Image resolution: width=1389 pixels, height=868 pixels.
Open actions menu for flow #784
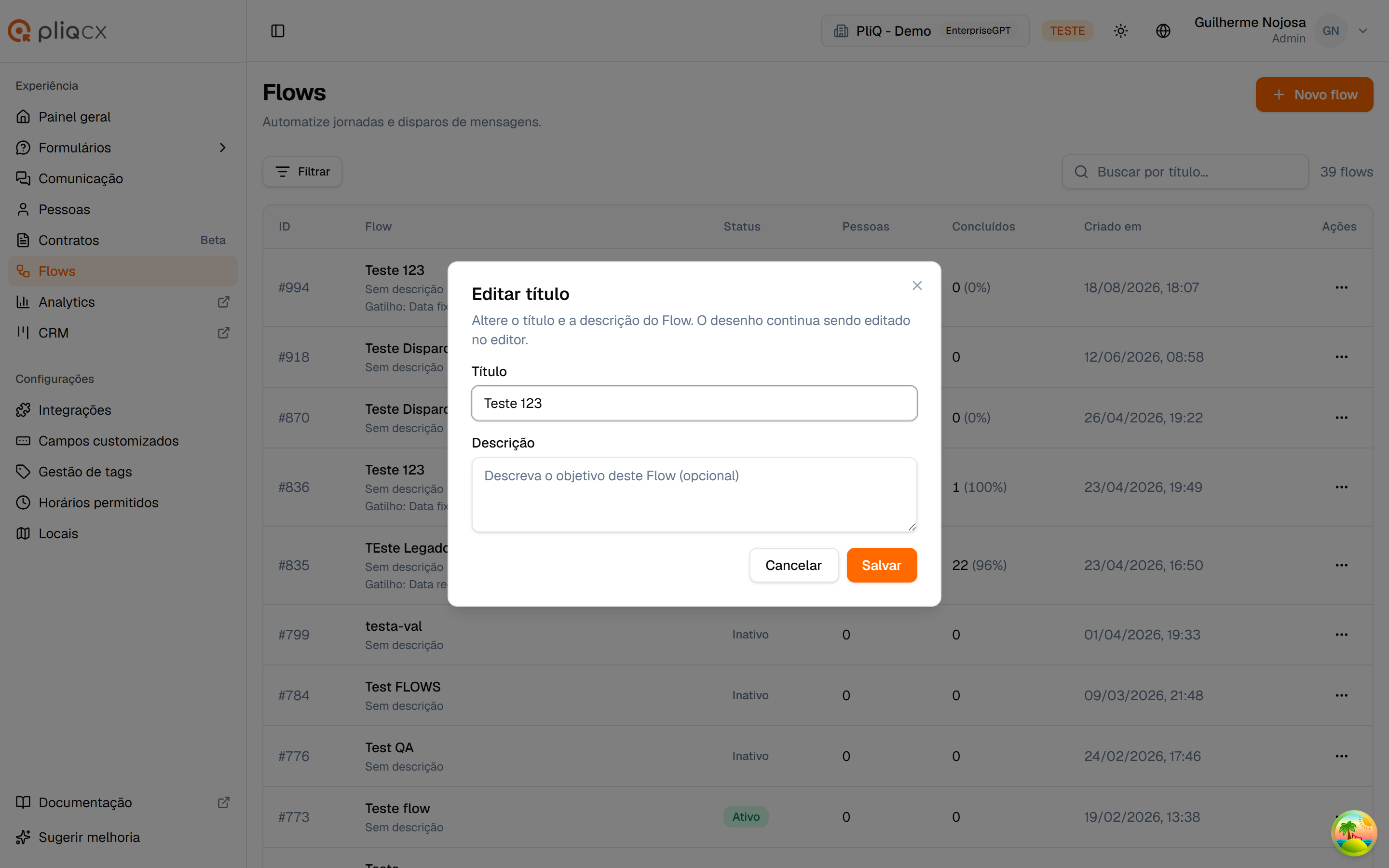click(x=1341, y=696)
